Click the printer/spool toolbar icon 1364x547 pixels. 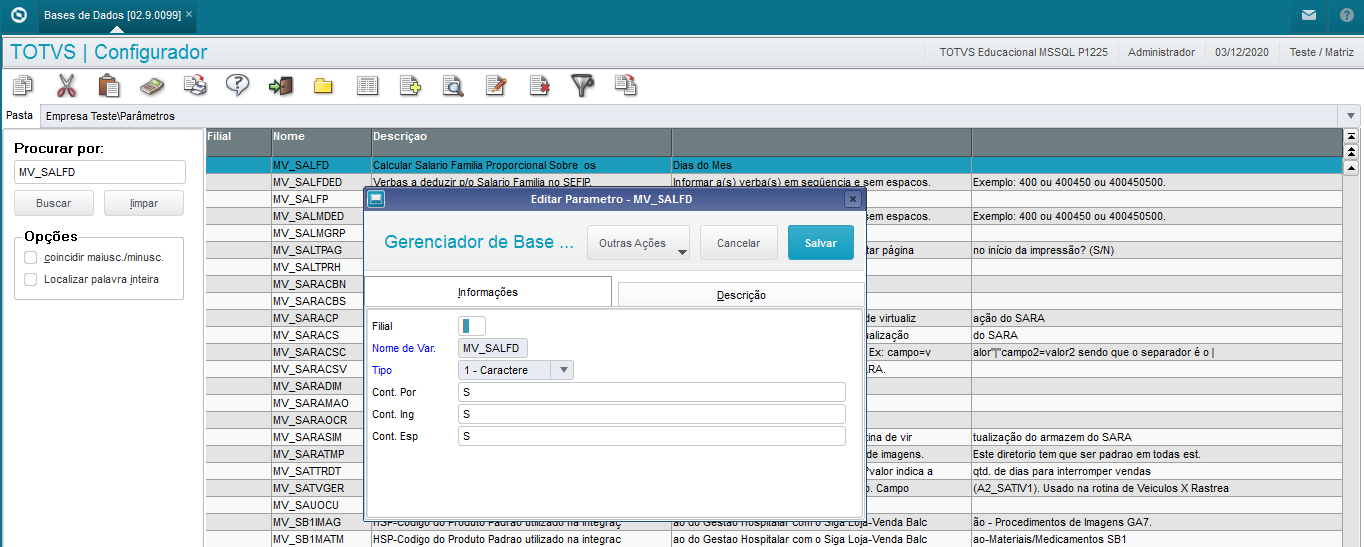195,85
